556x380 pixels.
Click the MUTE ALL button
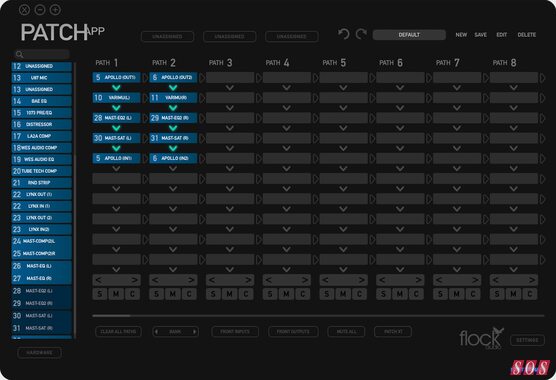[x=346, y=332]
